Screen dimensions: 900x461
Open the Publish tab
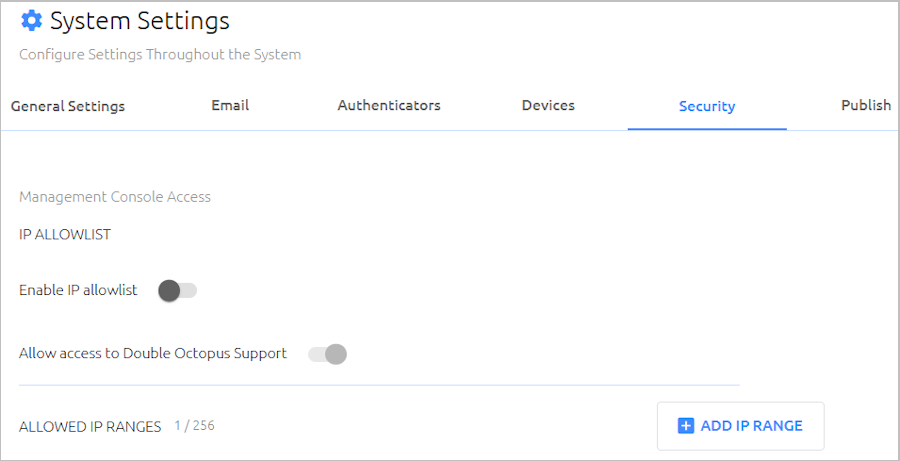866,106
